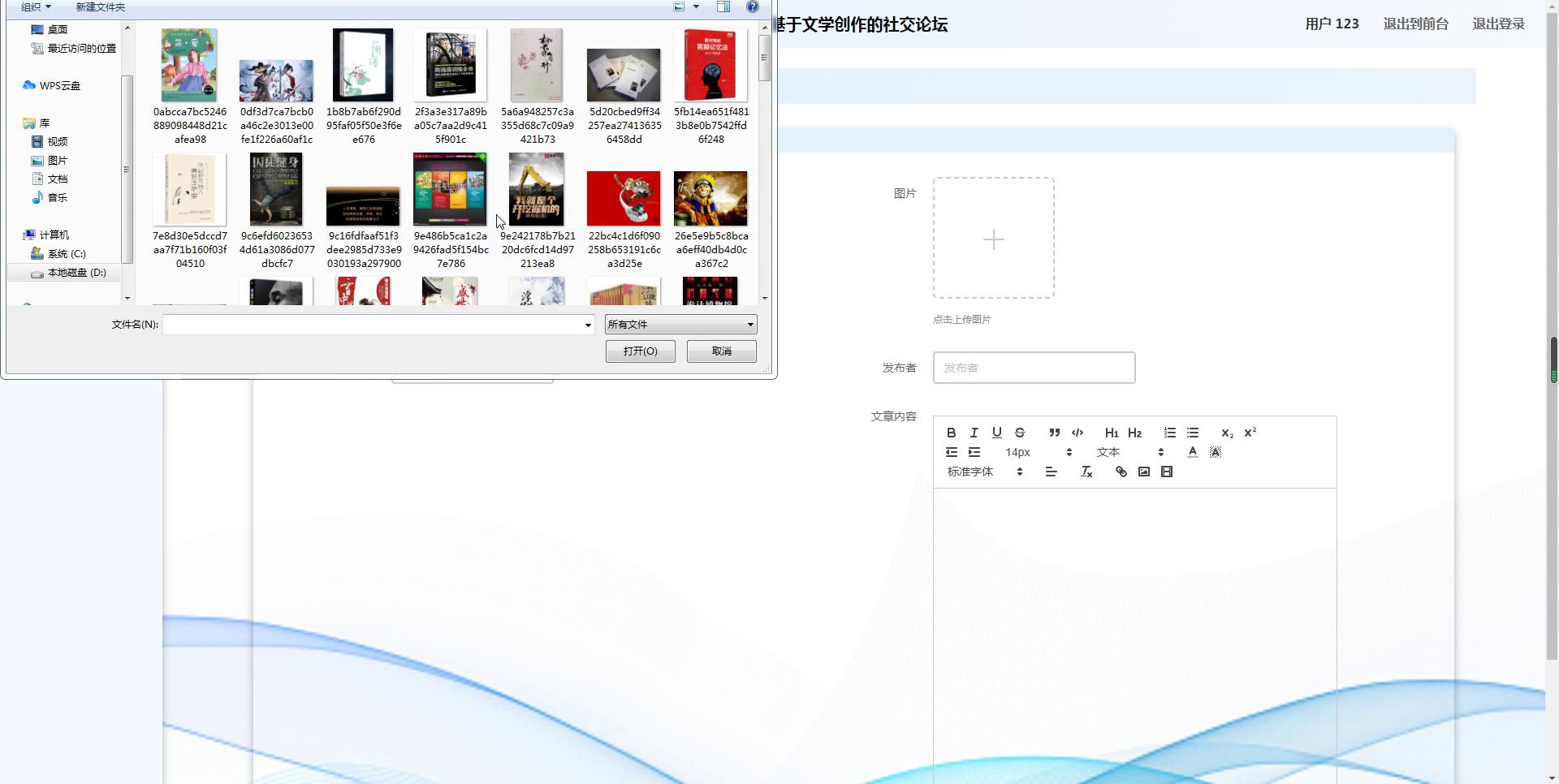1559x784 pixels.
Task: Open the text background color picker
Action: (x=1216, y=452)
